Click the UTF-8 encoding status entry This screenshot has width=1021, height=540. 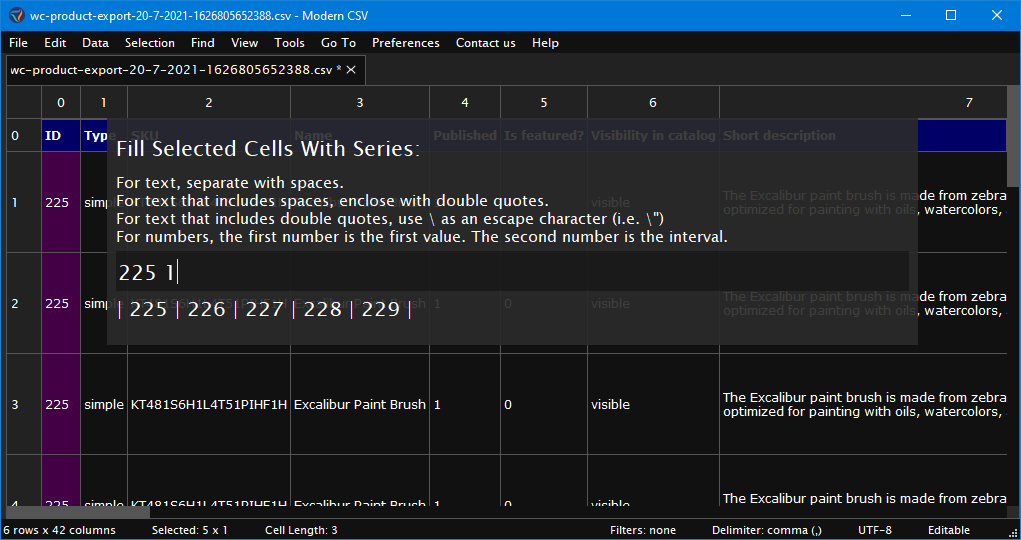pos(874,530)
